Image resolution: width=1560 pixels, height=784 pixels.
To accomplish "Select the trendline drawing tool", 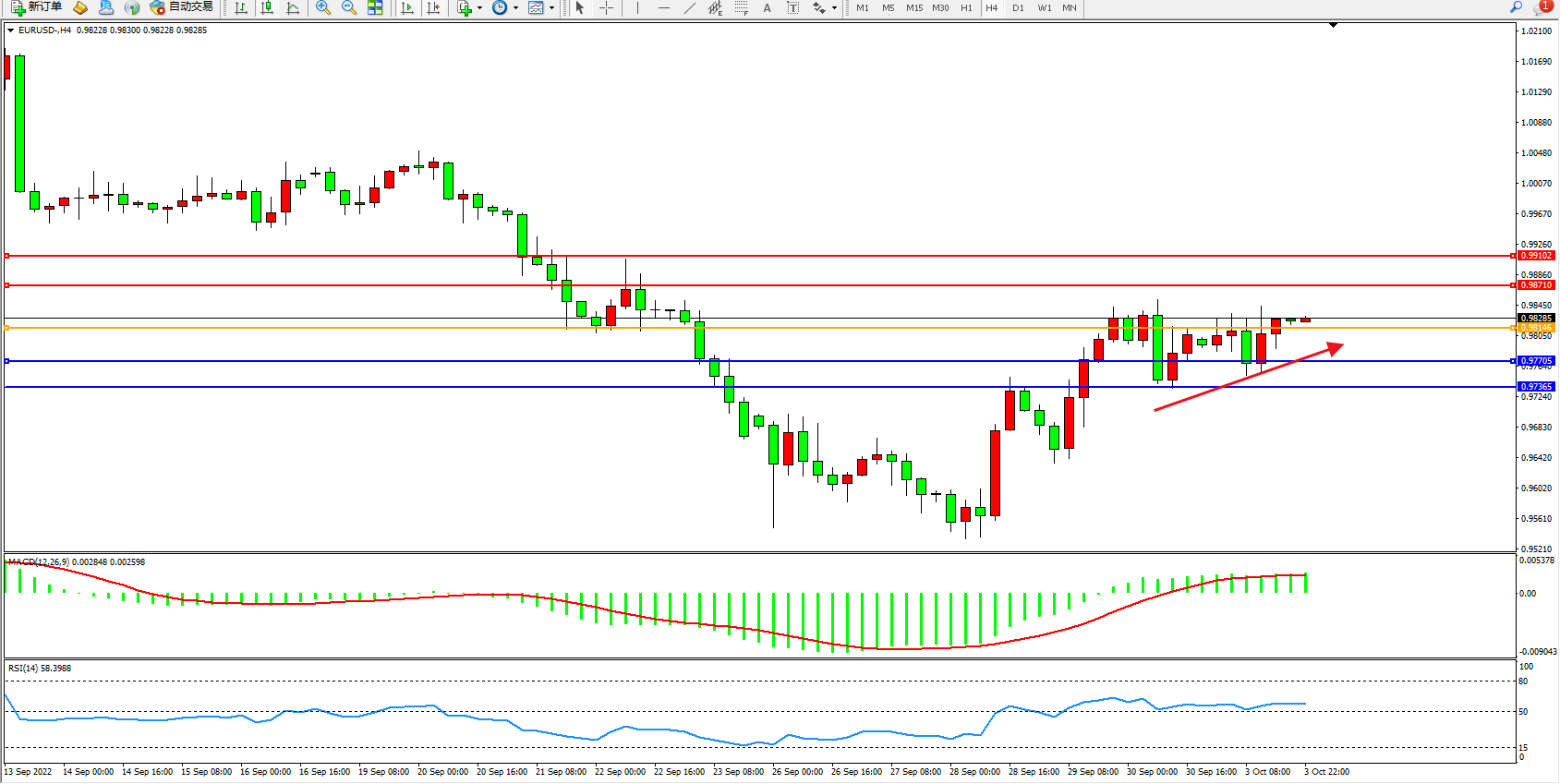I will coord(689,7).
